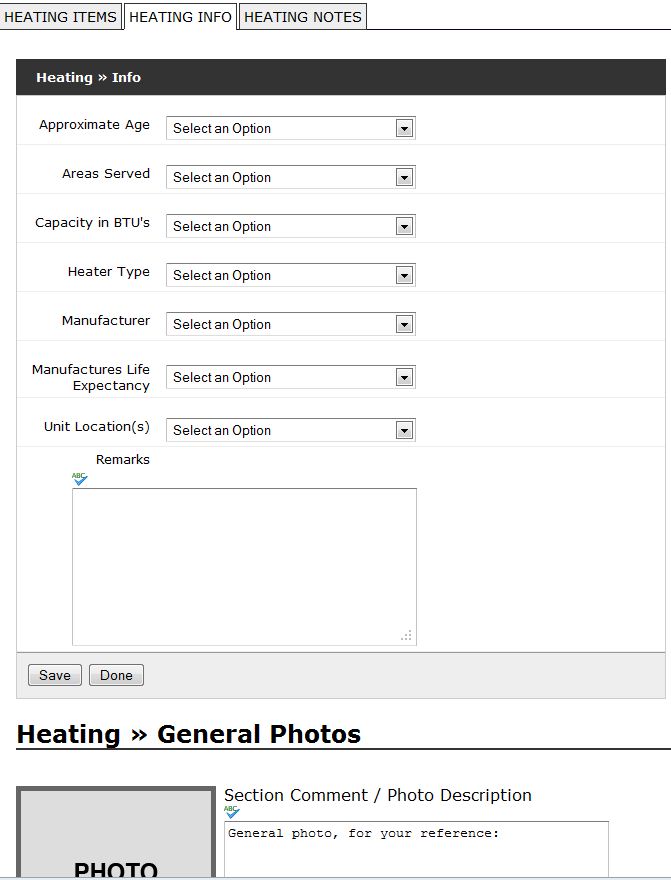671x880 pixels.
Task: Go to the HEATING NOTES tab
Action: [303, 17]
